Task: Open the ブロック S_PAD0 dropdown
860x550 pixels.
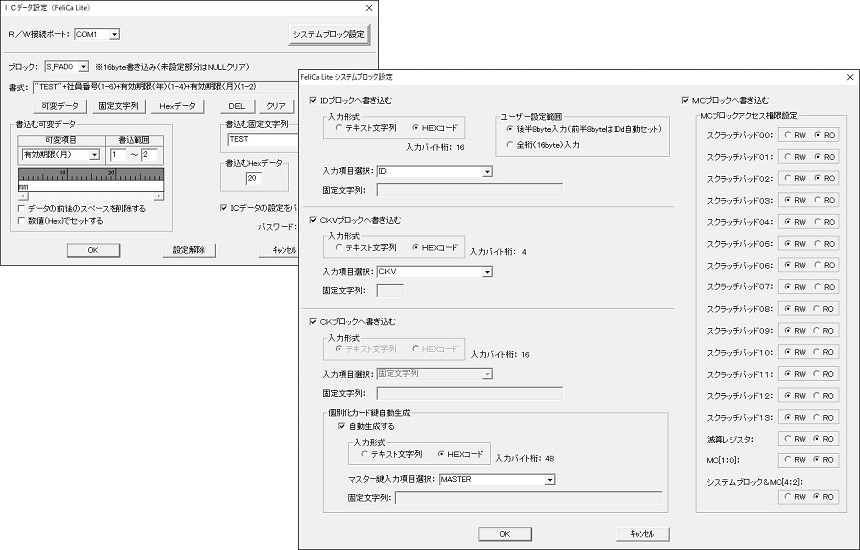Action: click(x=83, y=66)
